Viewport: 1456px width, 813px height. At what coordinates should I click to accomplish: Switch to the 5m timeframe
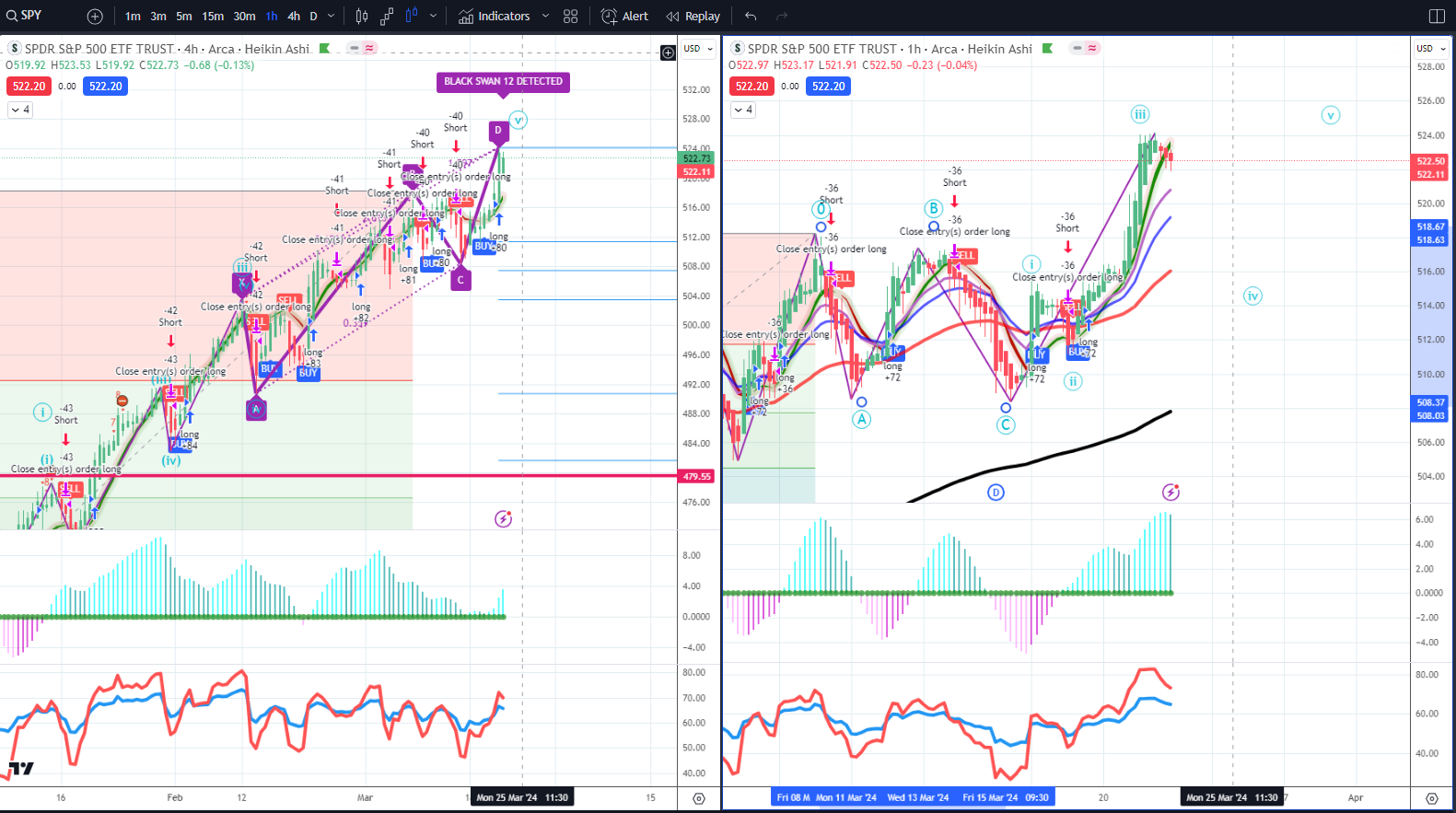coord(184,17)
